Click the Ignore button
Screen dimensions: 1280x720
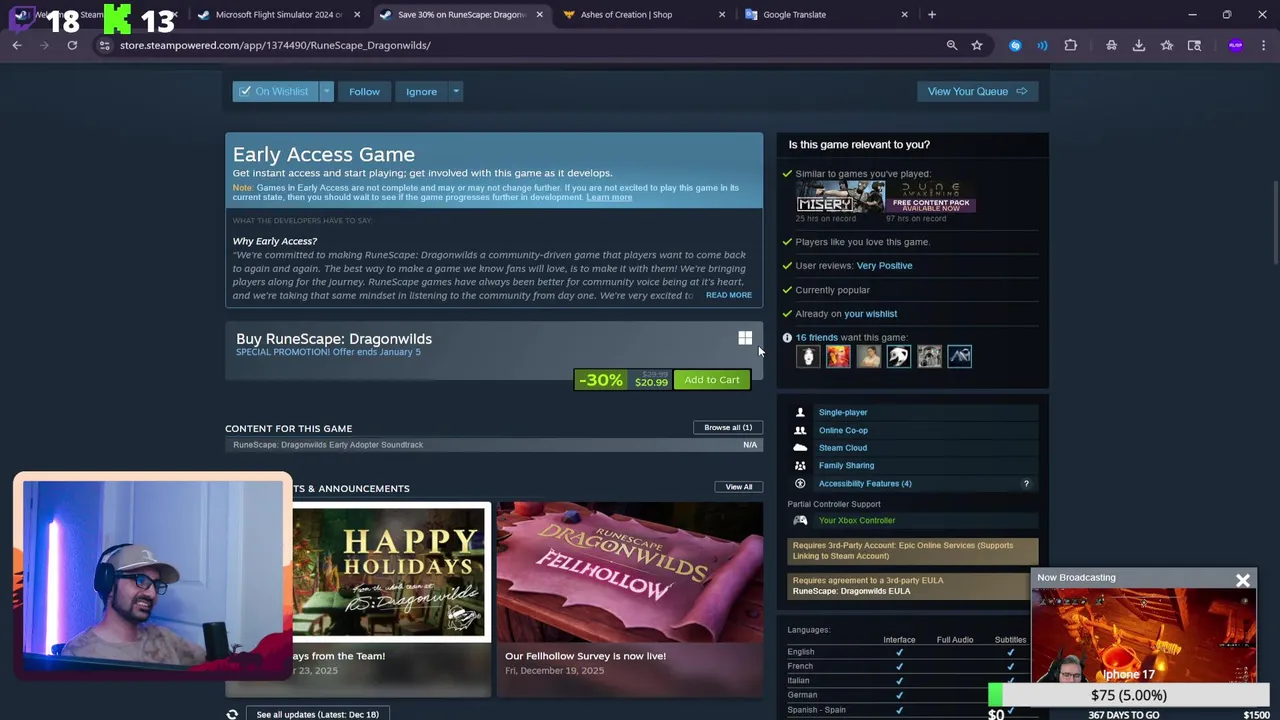tap(421, 91)
